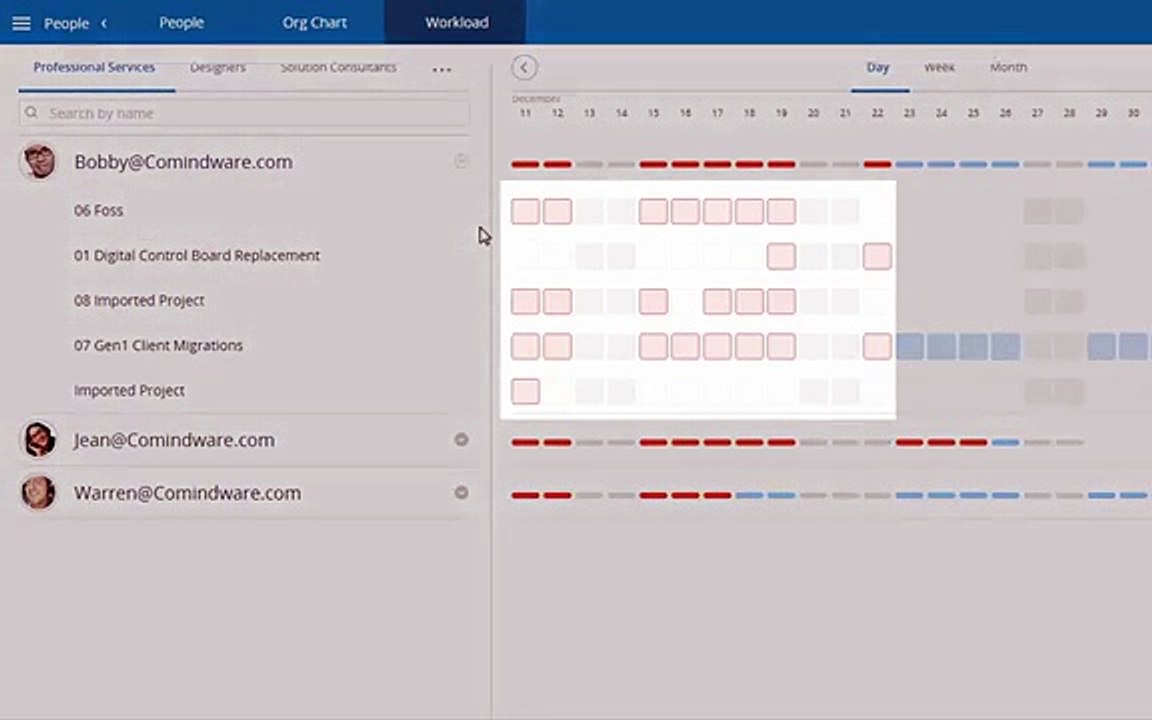
Task: Expand Jean@Comindware.com row arrow
Action: 461,439
